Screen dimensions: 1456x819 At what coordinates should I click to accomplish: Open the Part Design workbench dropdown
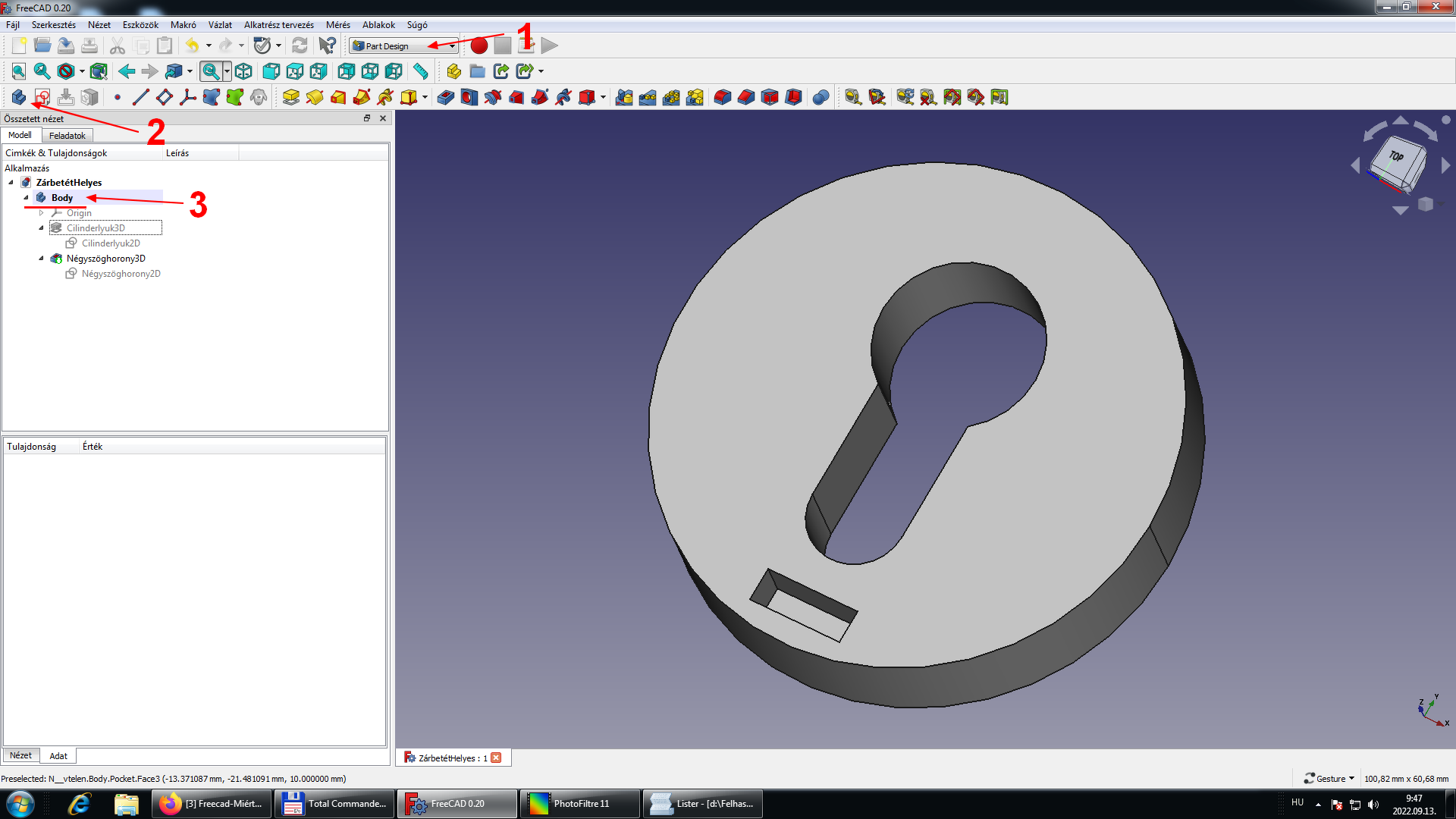tap(404, 45)
